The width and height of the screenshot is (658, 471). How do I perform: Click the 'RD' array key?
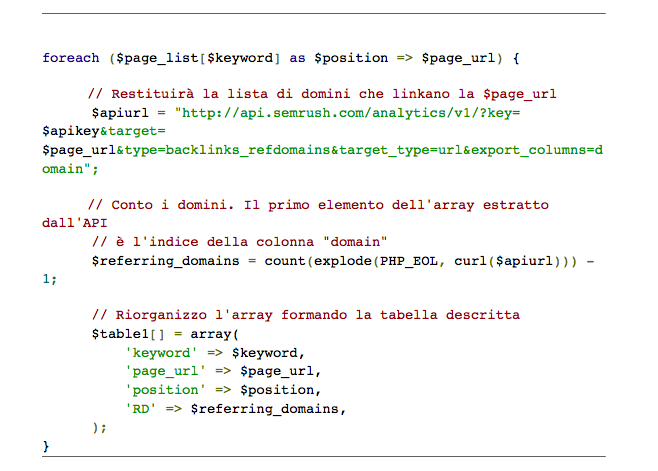point(141,408)
